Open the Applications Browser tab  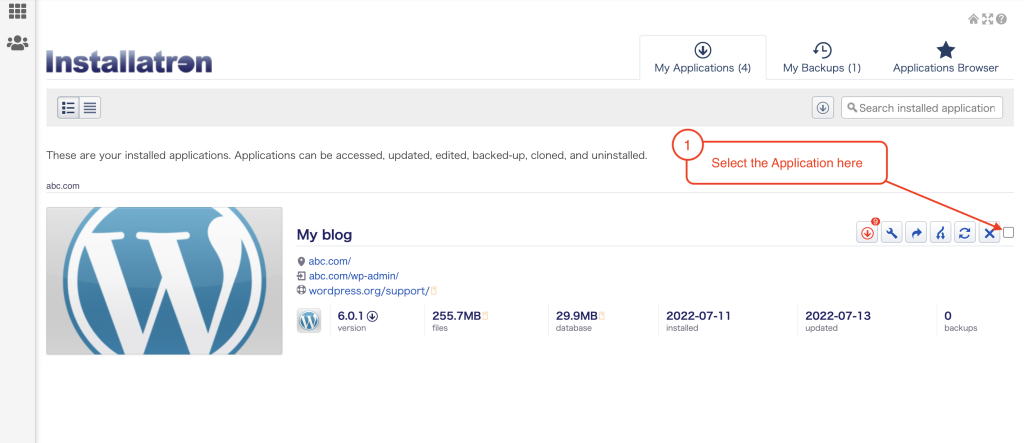pos(946,57)
